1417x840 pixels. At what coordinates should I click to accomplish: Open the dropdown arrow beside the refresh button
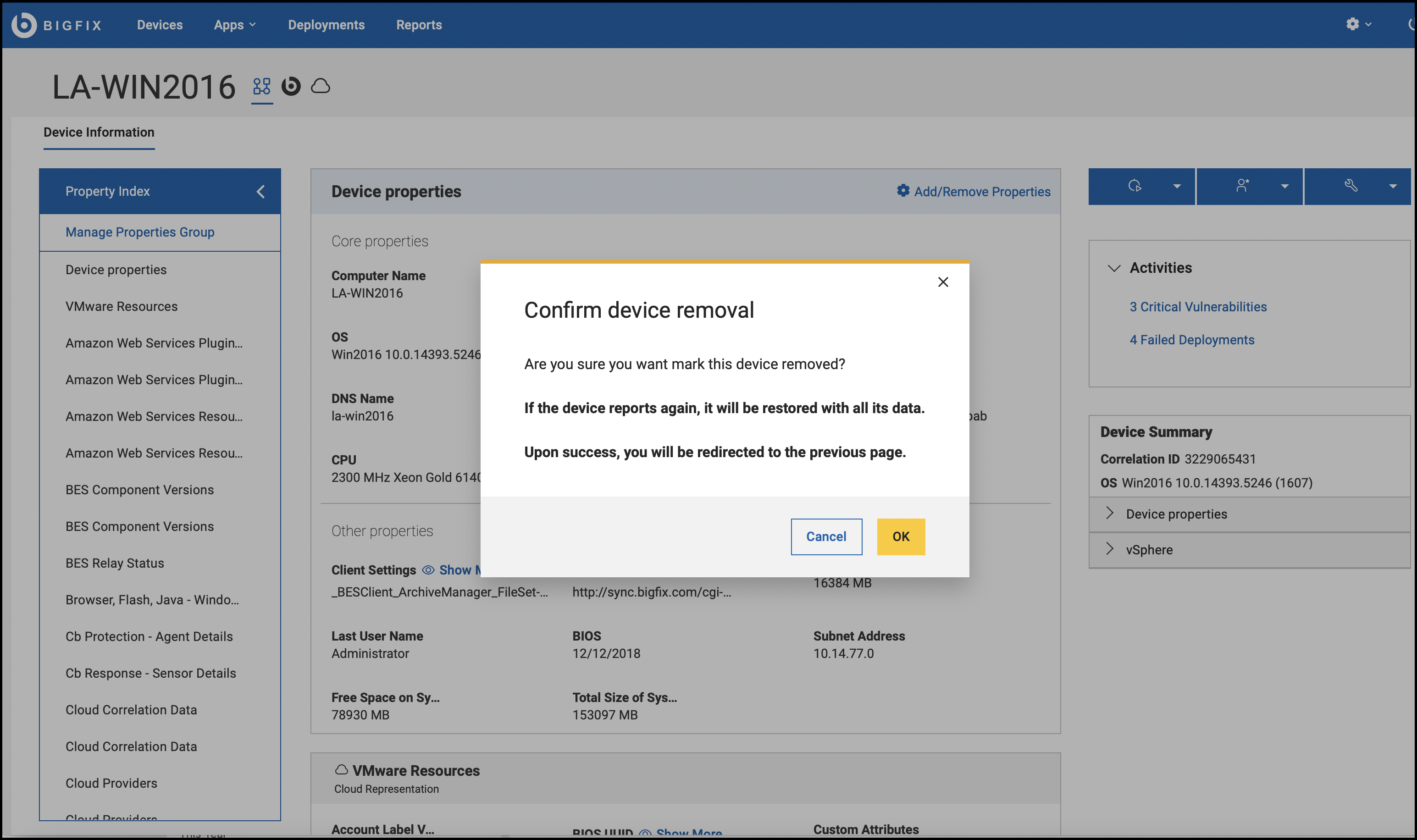click(1177, 186)
